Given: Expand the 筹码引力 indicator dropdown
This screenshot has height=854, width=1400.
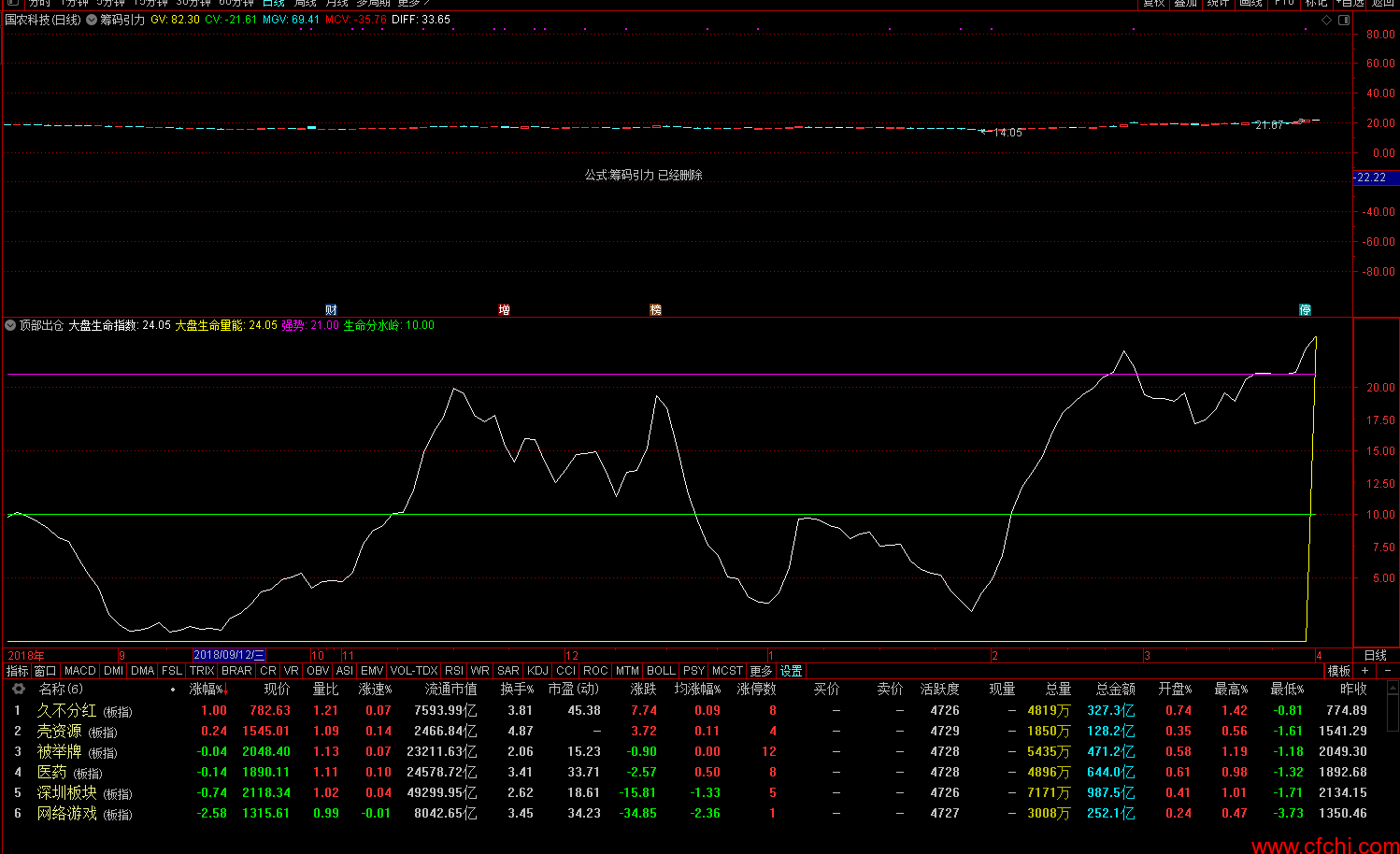Looking at the screenshot, I should tap(92, 20).
